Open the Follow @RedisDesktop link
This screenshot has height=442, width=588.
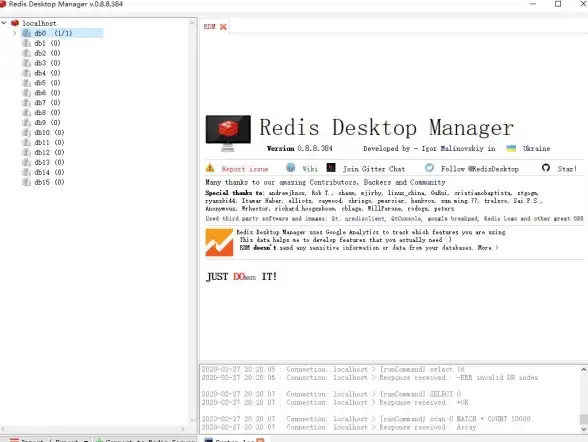pyautogui.click(x=480, y=169)
